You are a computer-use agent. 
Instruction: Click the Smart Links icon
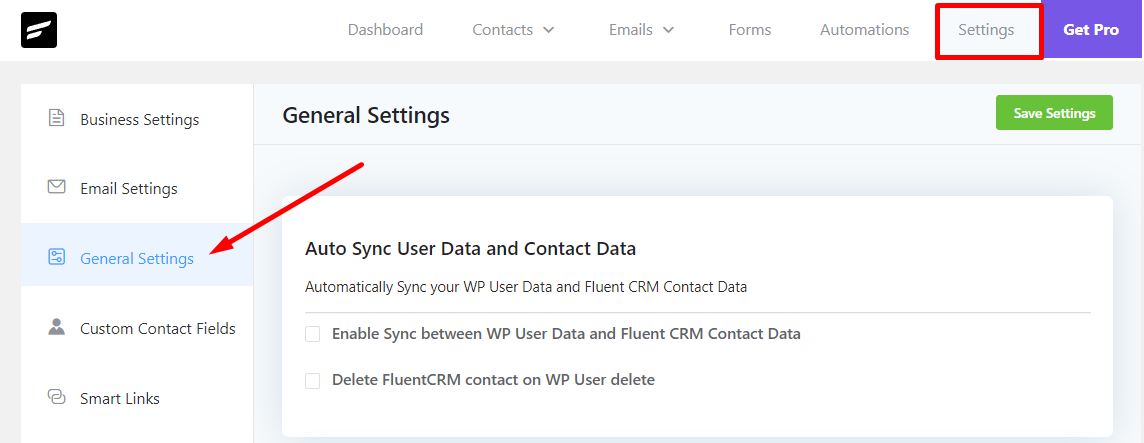(57, 398)
